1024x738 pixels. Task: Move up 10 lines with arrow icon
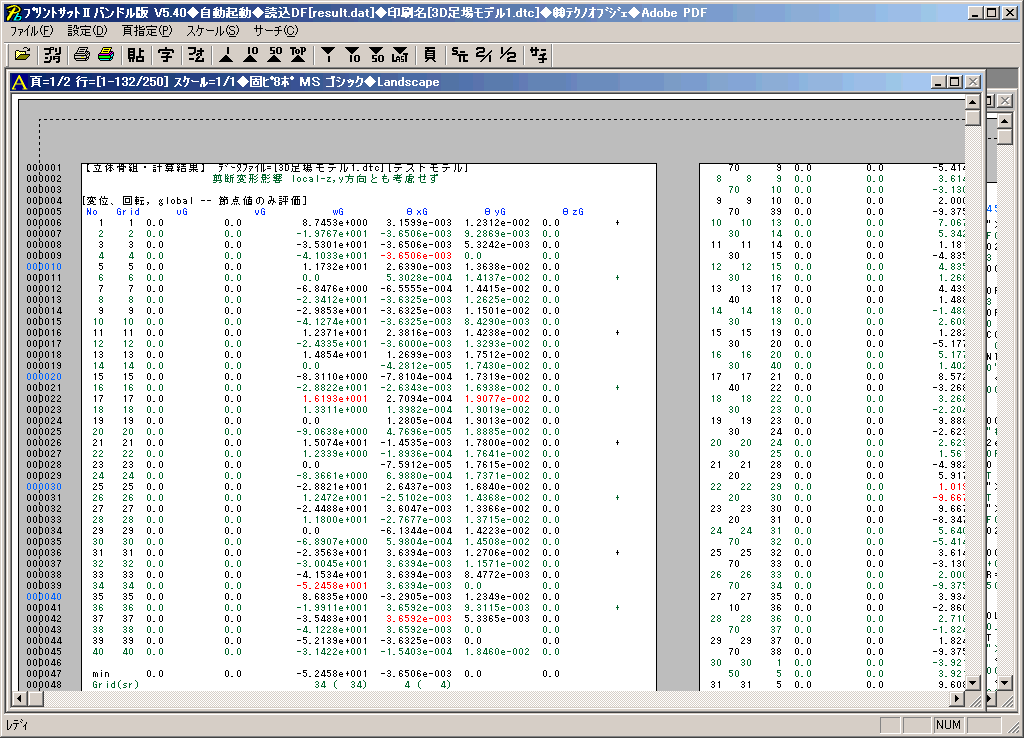pos(250,55)
